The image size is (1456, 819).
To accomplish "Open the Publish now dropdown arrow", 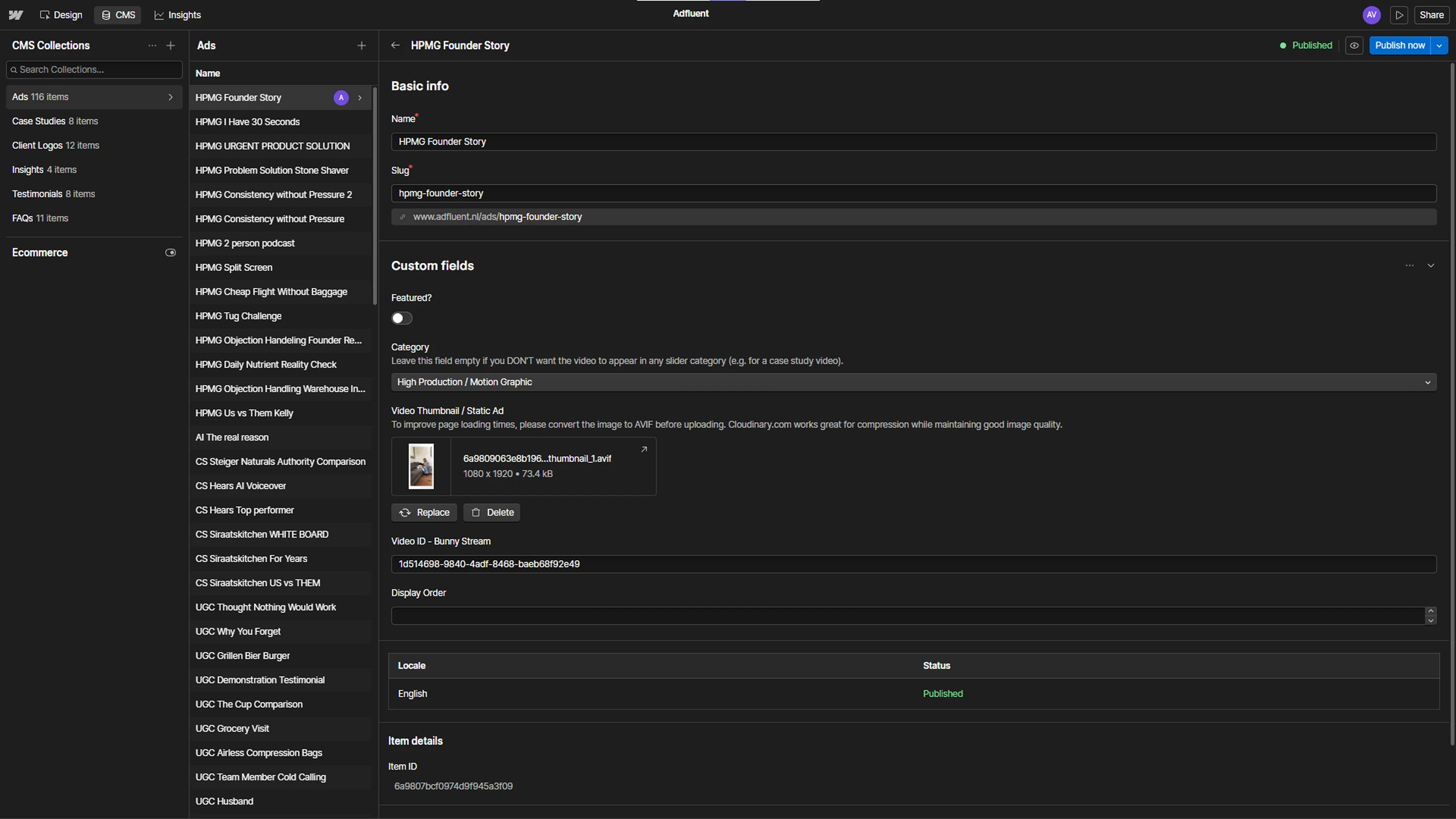I will point(1439,45).
